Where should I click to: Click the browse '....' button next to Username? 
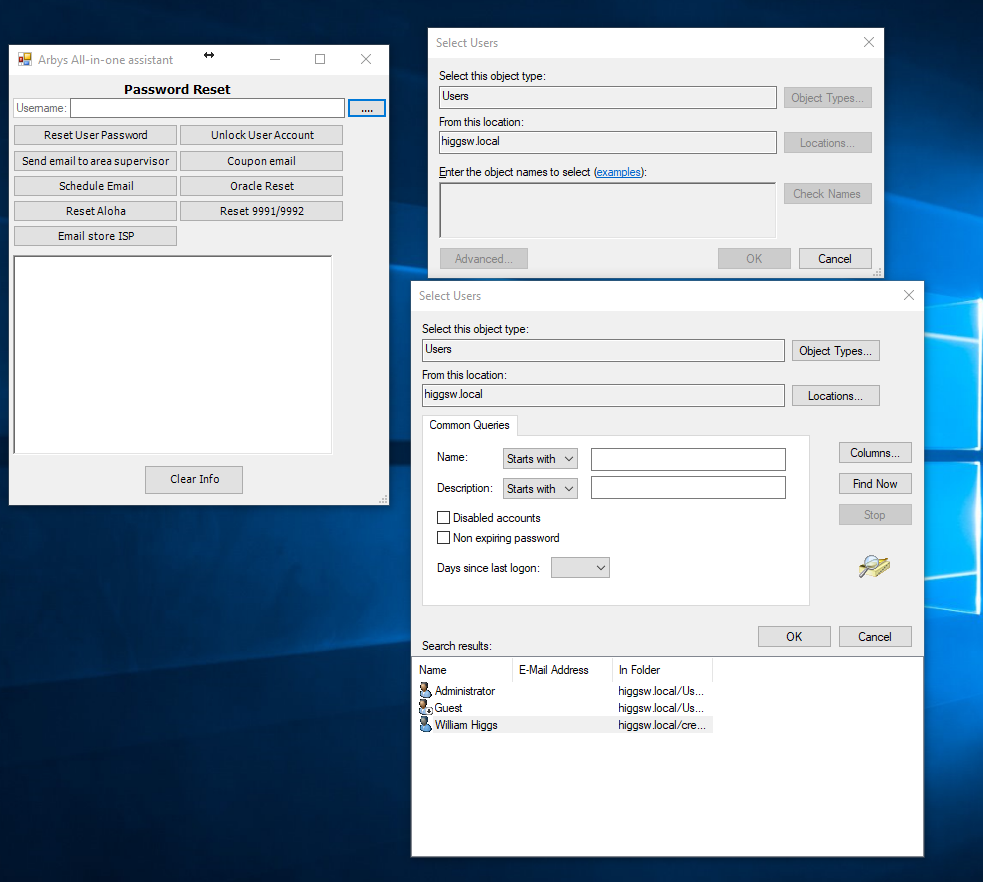tap(367, 108)
